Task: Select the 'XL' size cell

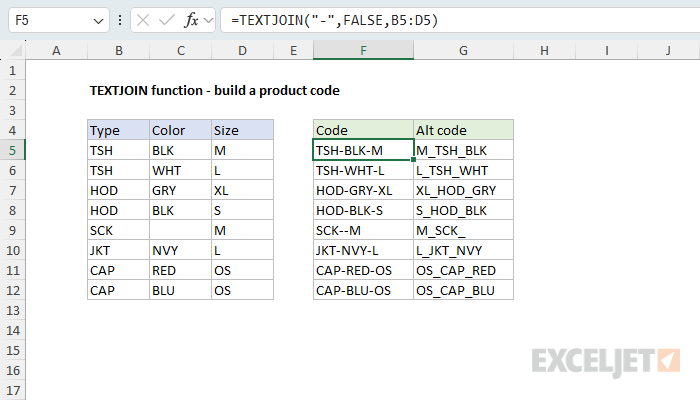Action: click(242, 190)
